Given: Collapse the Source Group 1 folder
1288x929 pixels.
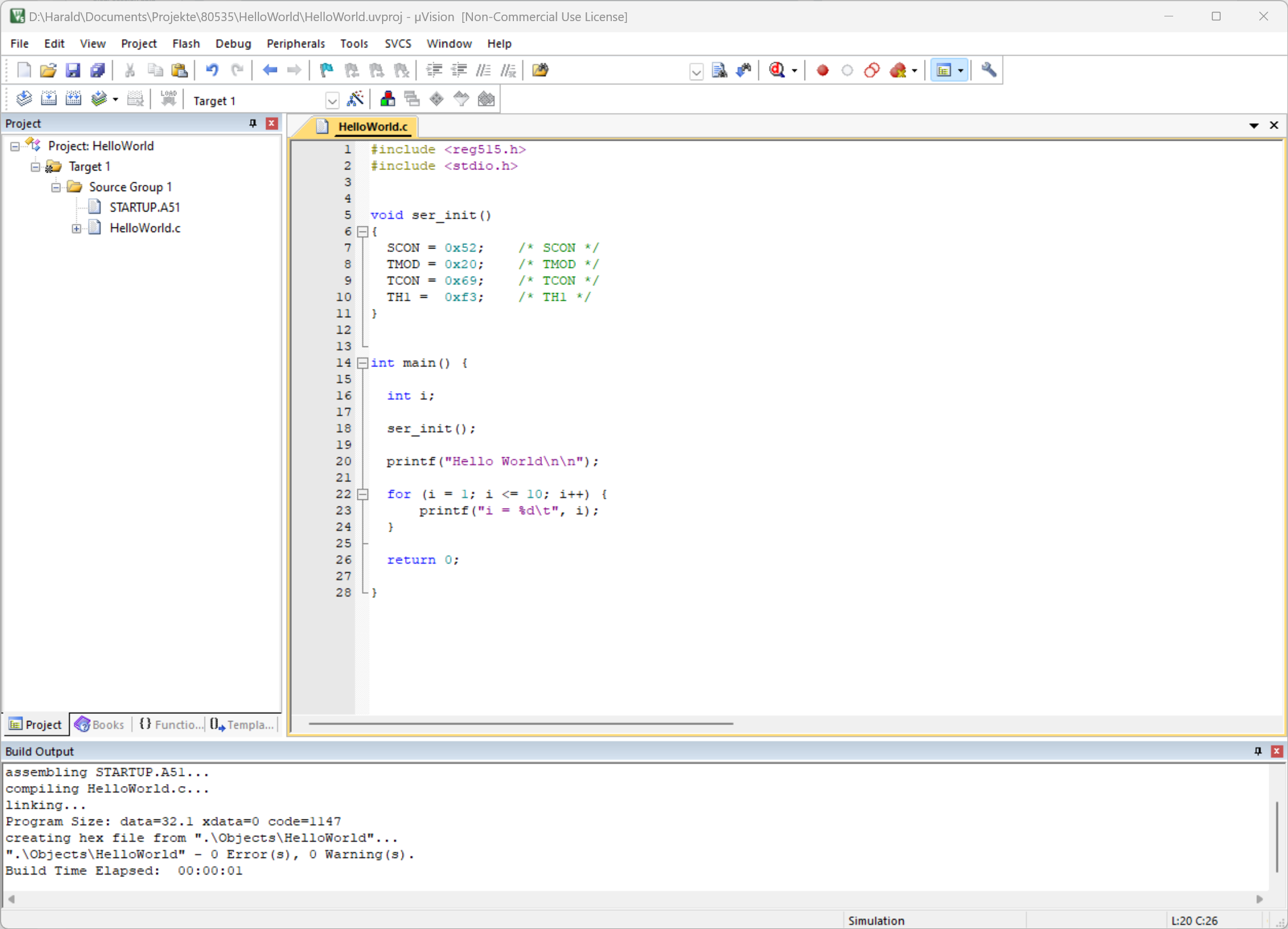Looking at the screenshot, I should pyautogui.click(x=56, y=187).
